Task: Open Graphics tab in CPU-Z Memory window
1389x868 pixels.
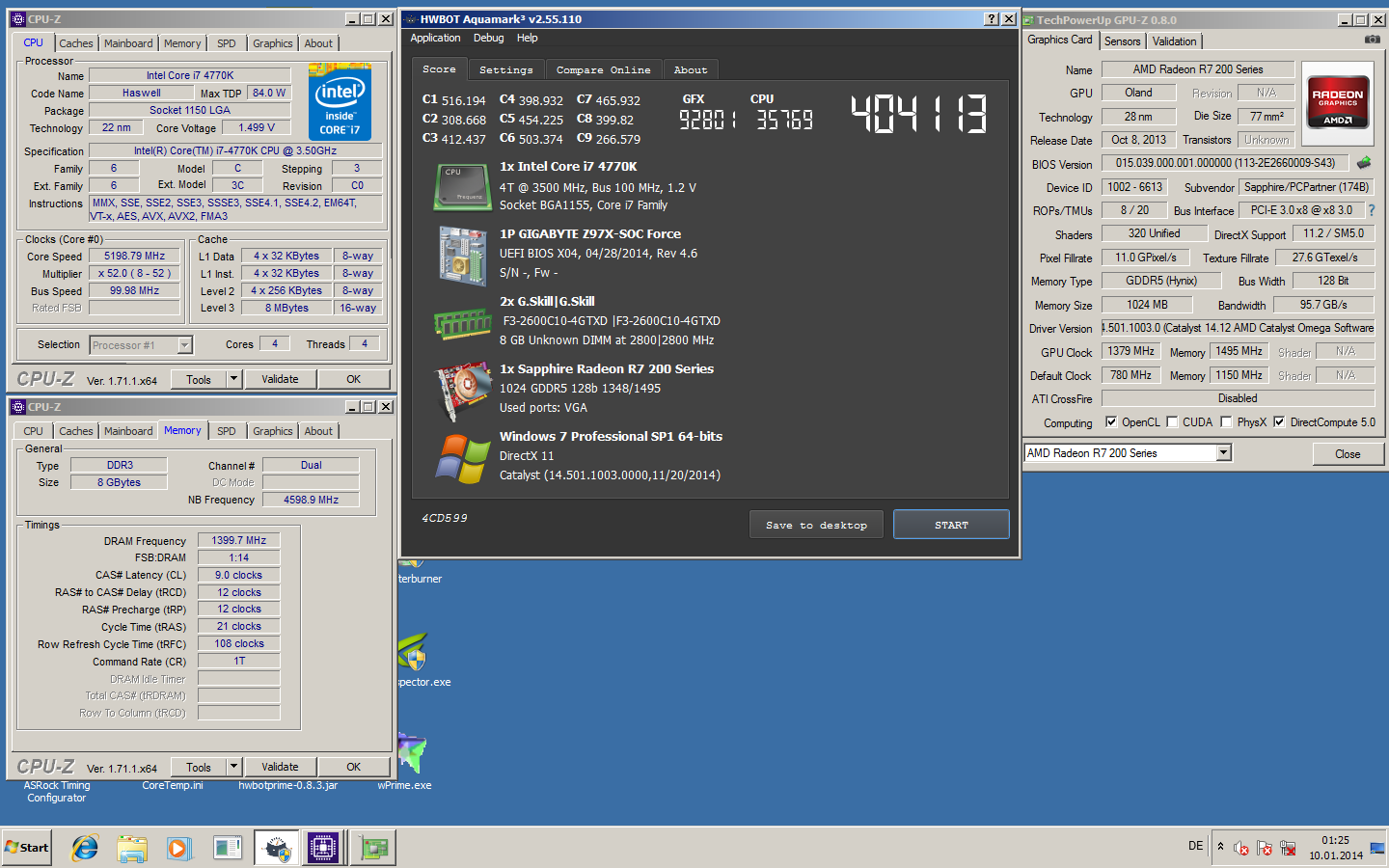Action: coord(273,431)
